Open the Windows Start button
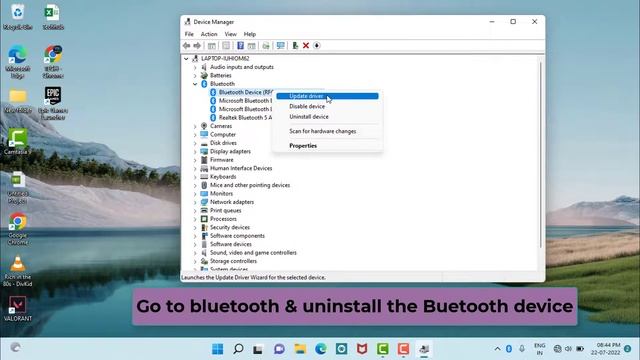 218,349
